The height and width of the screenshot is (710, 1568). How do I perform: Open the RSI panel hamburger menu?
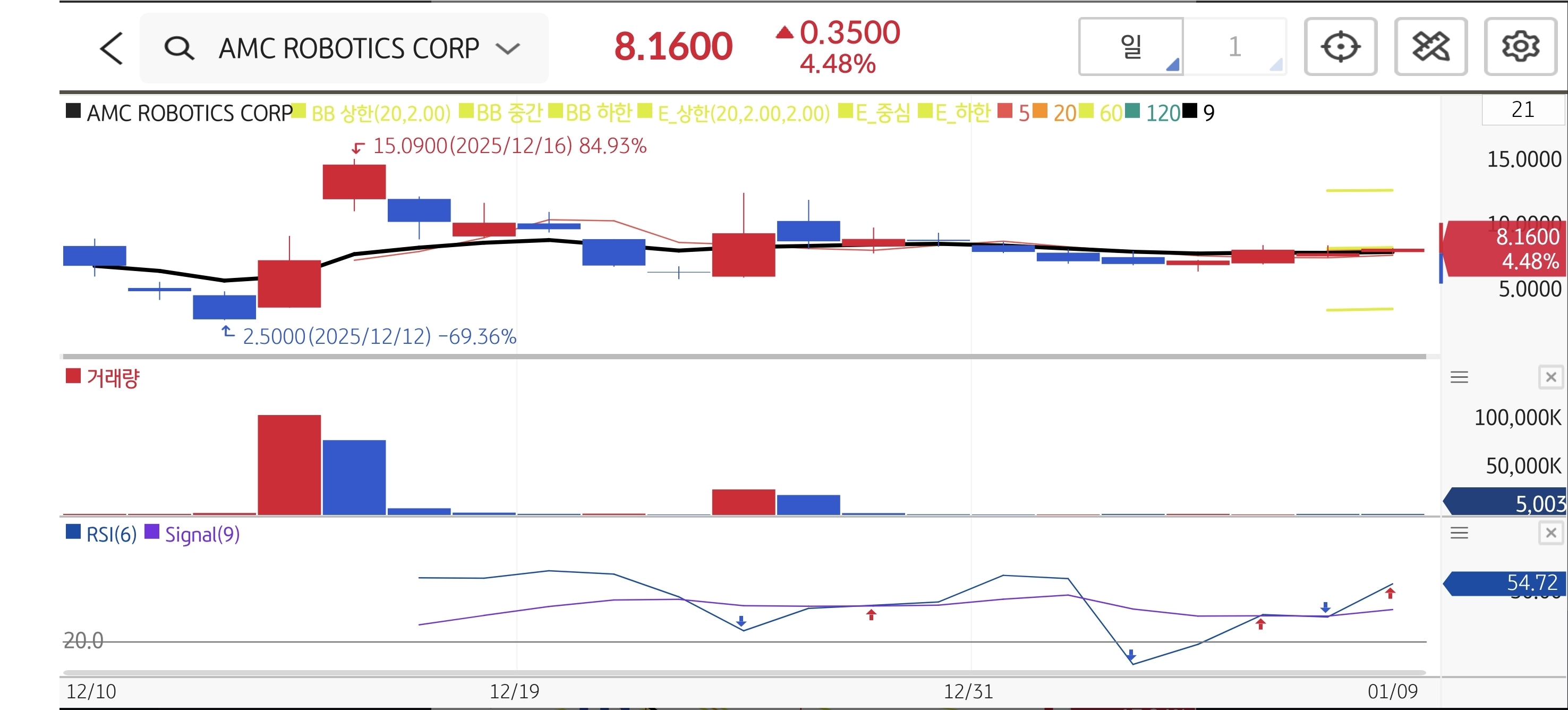pyautogui.click(x=1459, y=534)
